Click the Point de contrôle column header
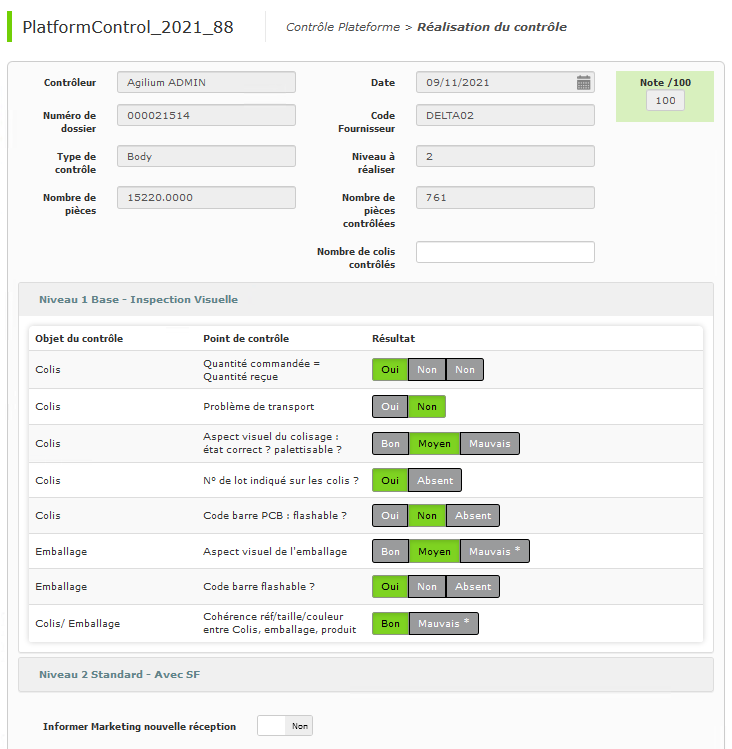This screenshot has height=749, width=732. pos(246,339)
